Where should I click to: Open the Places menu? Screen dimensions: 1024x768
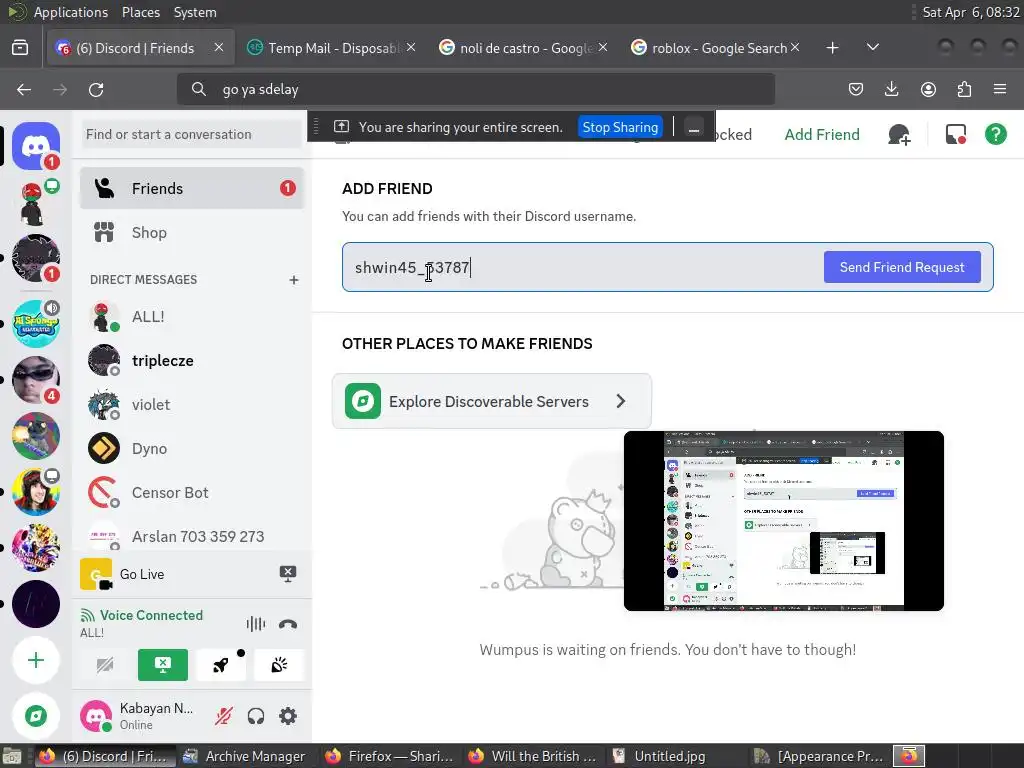(140, 12)
